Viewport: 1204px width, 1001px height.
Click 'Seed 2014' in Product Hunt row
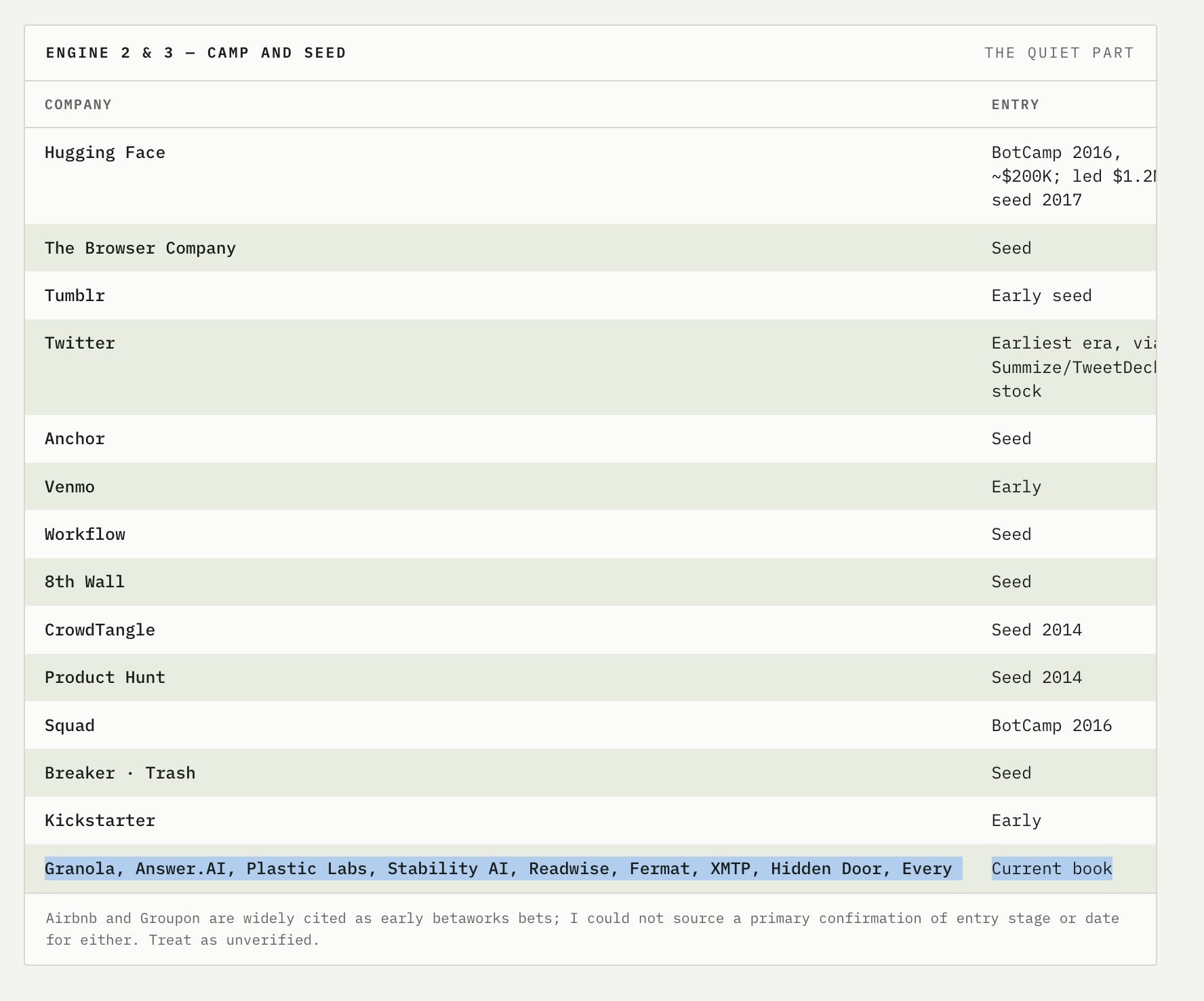[x=1037, y=678]
